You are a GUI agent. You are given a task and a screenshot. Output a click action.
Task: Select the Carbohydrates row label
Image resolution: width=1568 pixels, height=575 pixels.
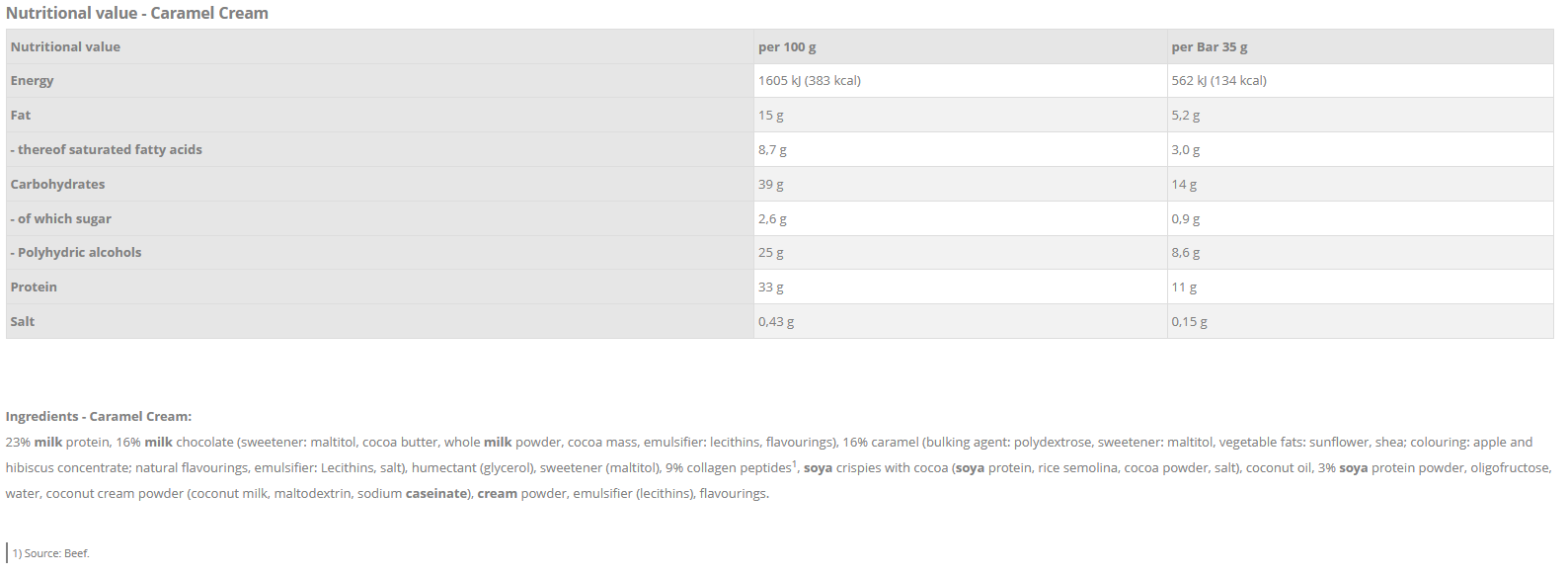(57, 185)
